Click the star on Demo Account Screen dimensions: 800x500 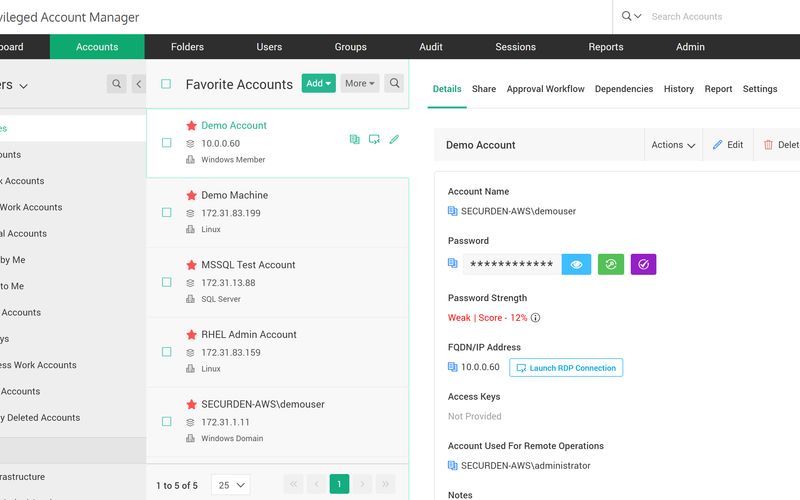click(x=191, y=126)
